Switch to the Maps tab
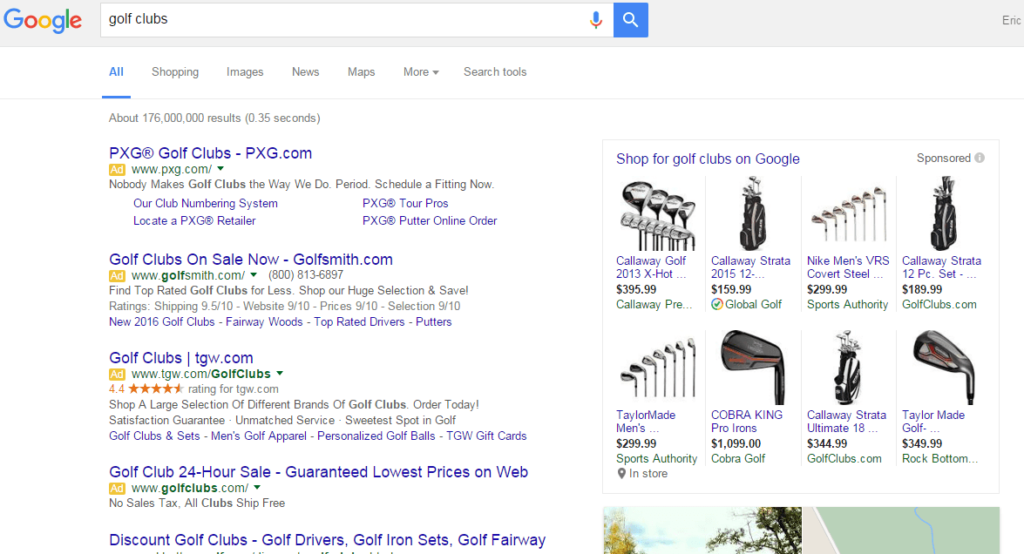This screenshot has height=554, width=1024. pos(361,72)
